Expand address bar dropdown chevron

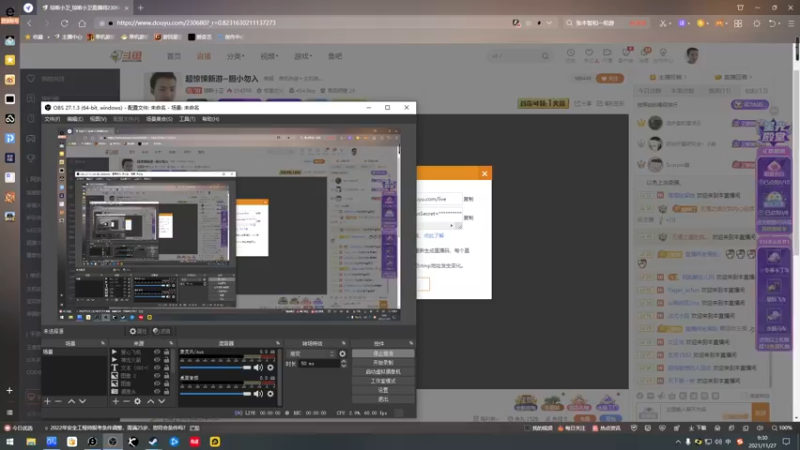point(549,23)
